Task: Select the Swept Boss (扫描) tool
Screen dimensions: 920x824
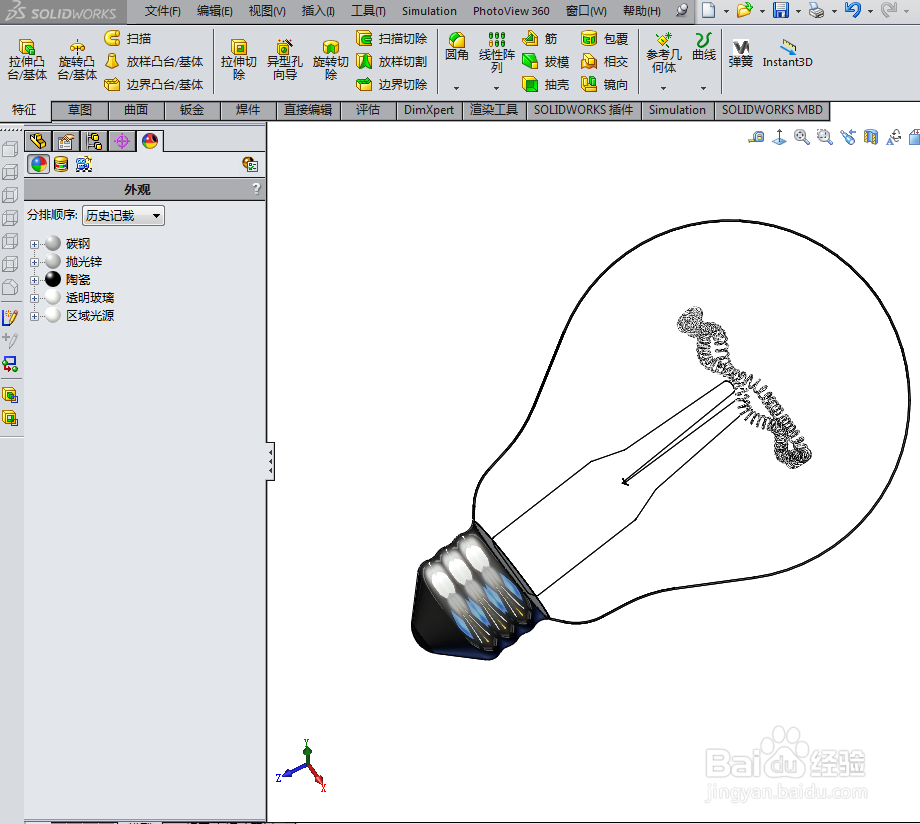Action: pyautogui.click(x=127, y=39)
